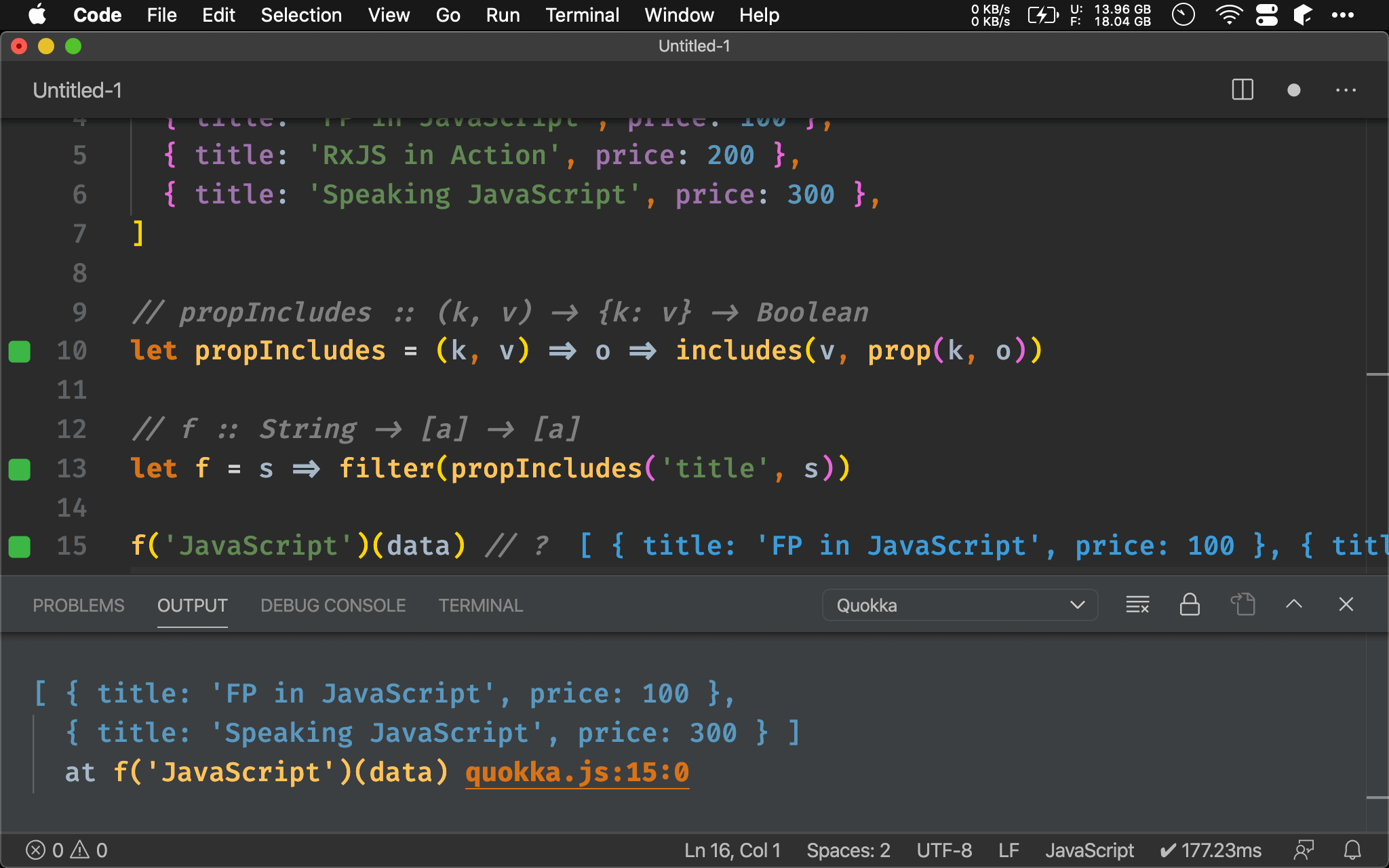Open the Help menu
The image size is (1389, 868).
(x=759, y=15)
